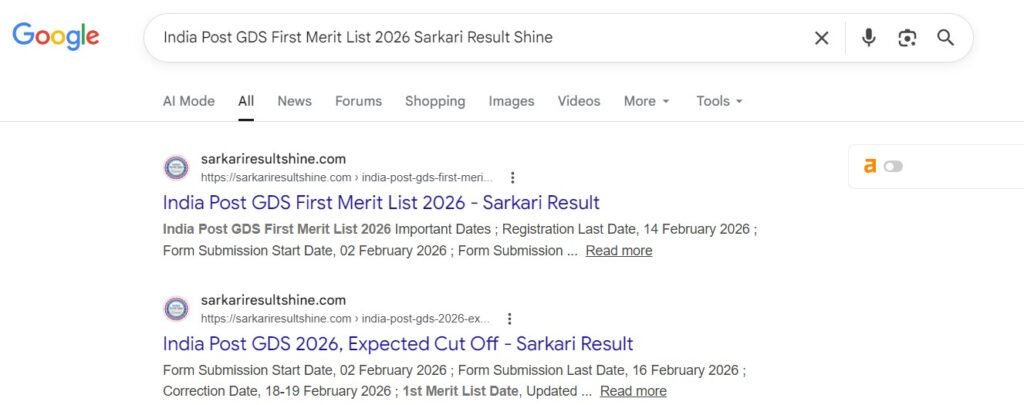Click the Google logo
This screenshot has height=405, width=1024.
tap(56, 37)
